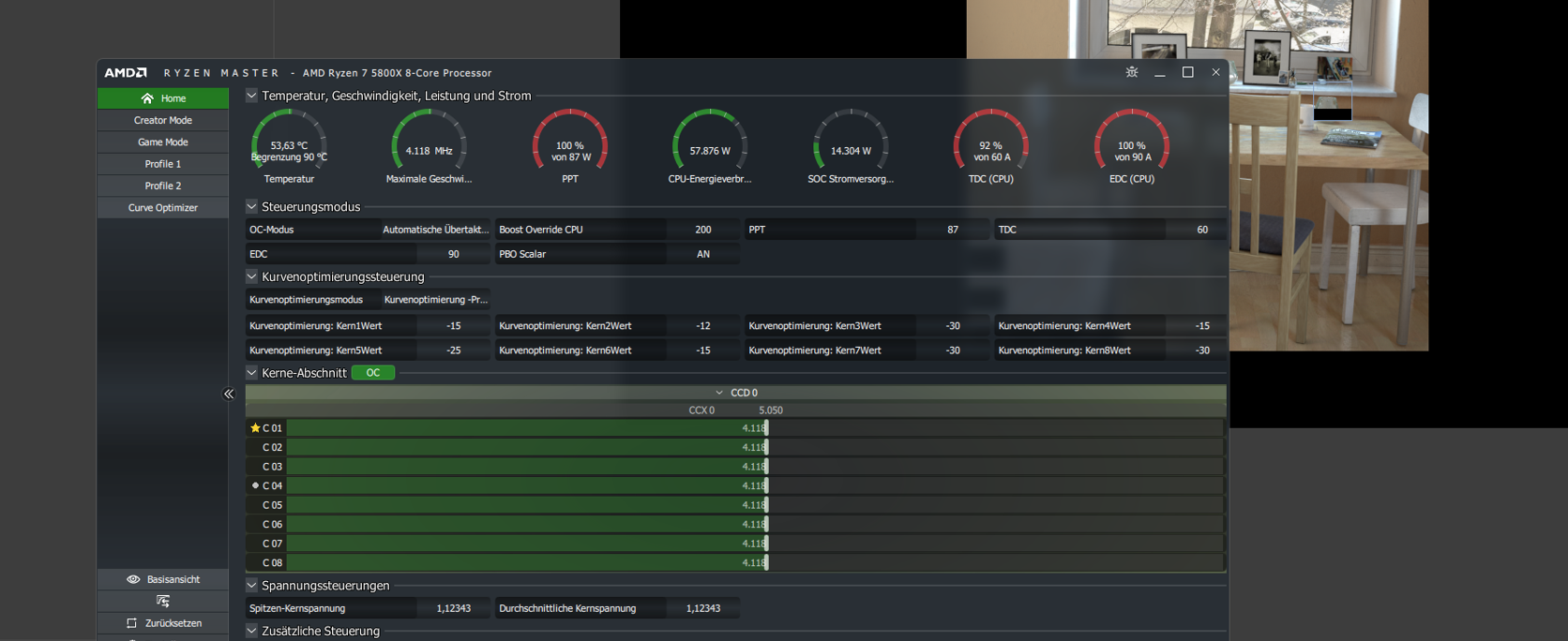Collapse the Kerne-Abschnitt section
This screenshot has width=1568, height=641.
click(x=251, y=373)
